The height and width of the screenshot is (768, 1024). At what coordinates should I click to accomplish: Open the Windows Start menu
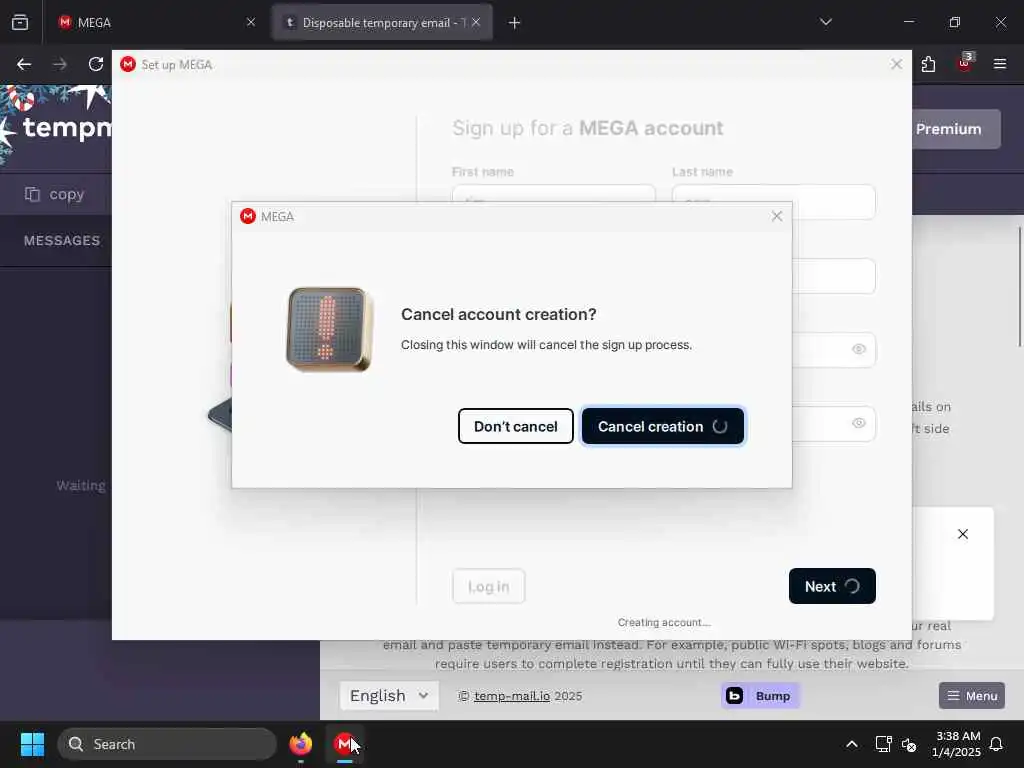(32, 744)
